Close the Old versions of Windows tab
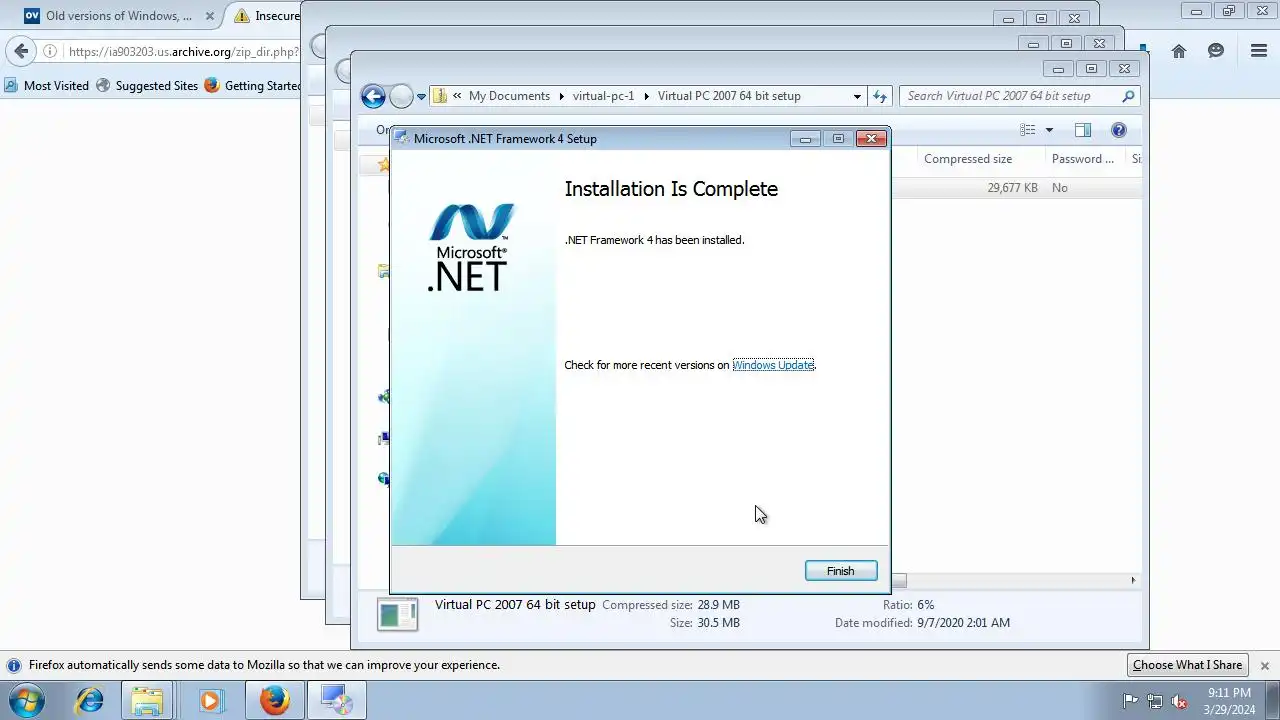The height and width of the screenshot is (720, 1280). (209, 16)
